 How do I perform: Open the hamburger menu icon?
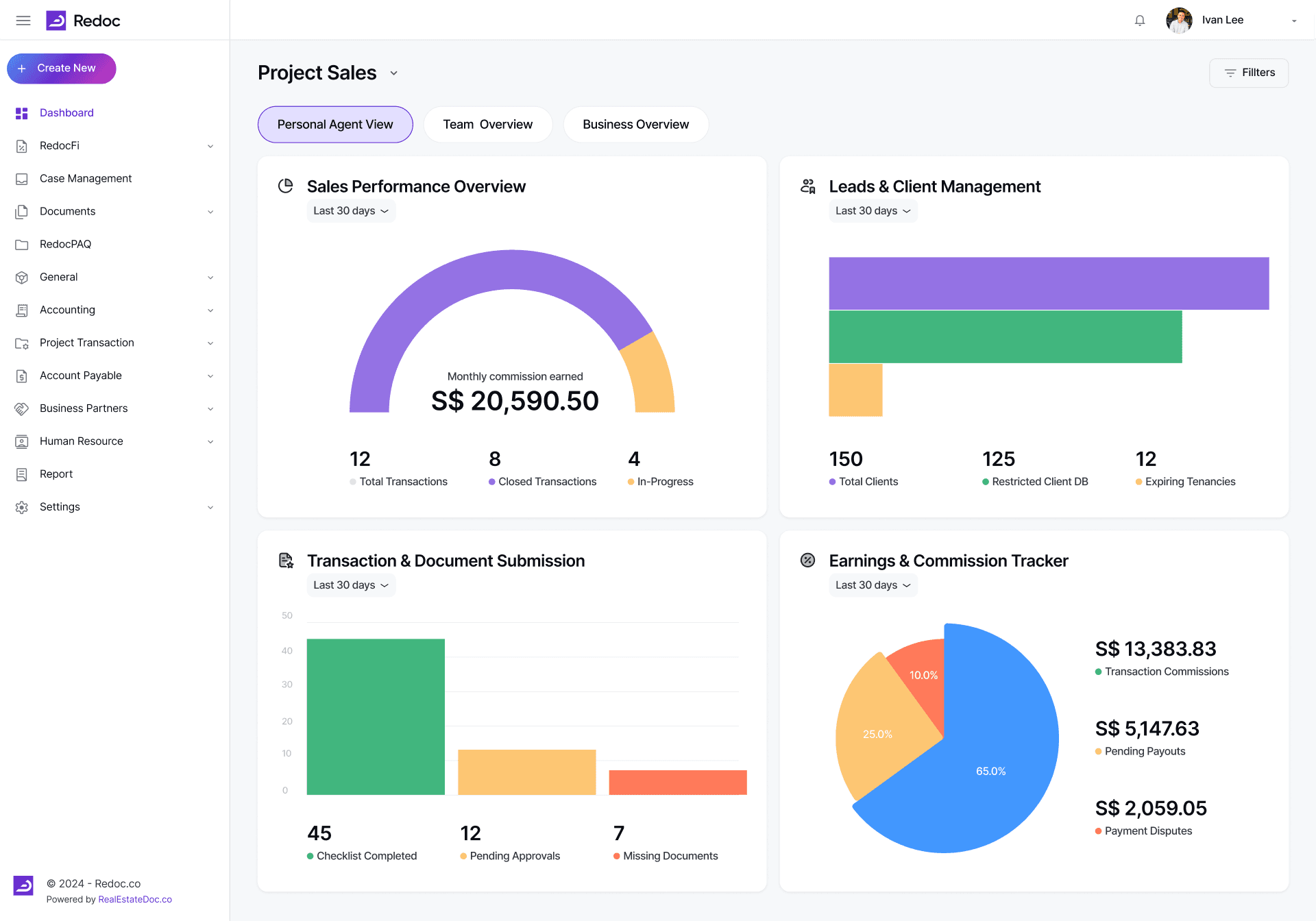23,21
